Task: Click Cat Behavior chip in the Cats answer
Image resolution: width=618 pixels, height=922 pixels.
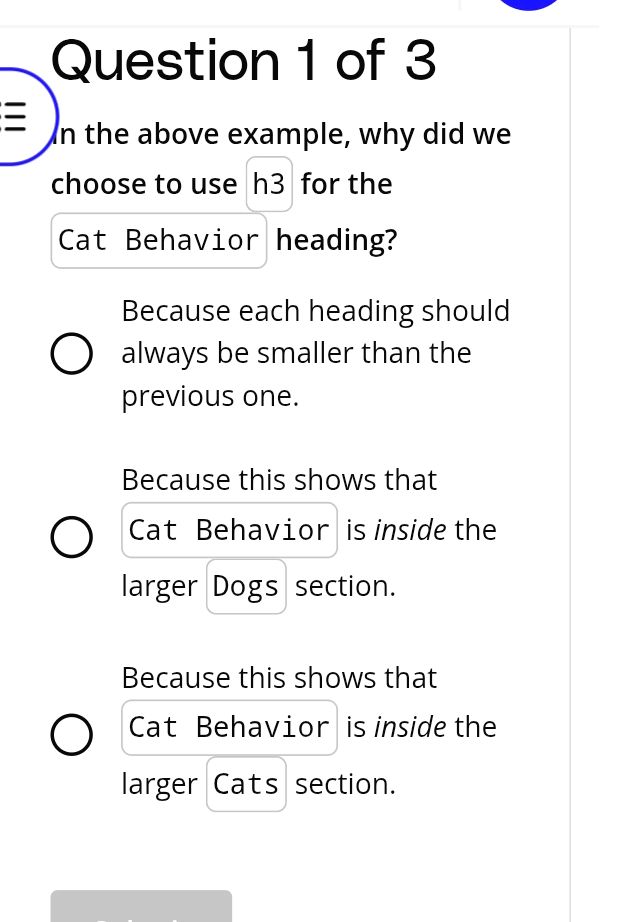Action: point(229,728)
